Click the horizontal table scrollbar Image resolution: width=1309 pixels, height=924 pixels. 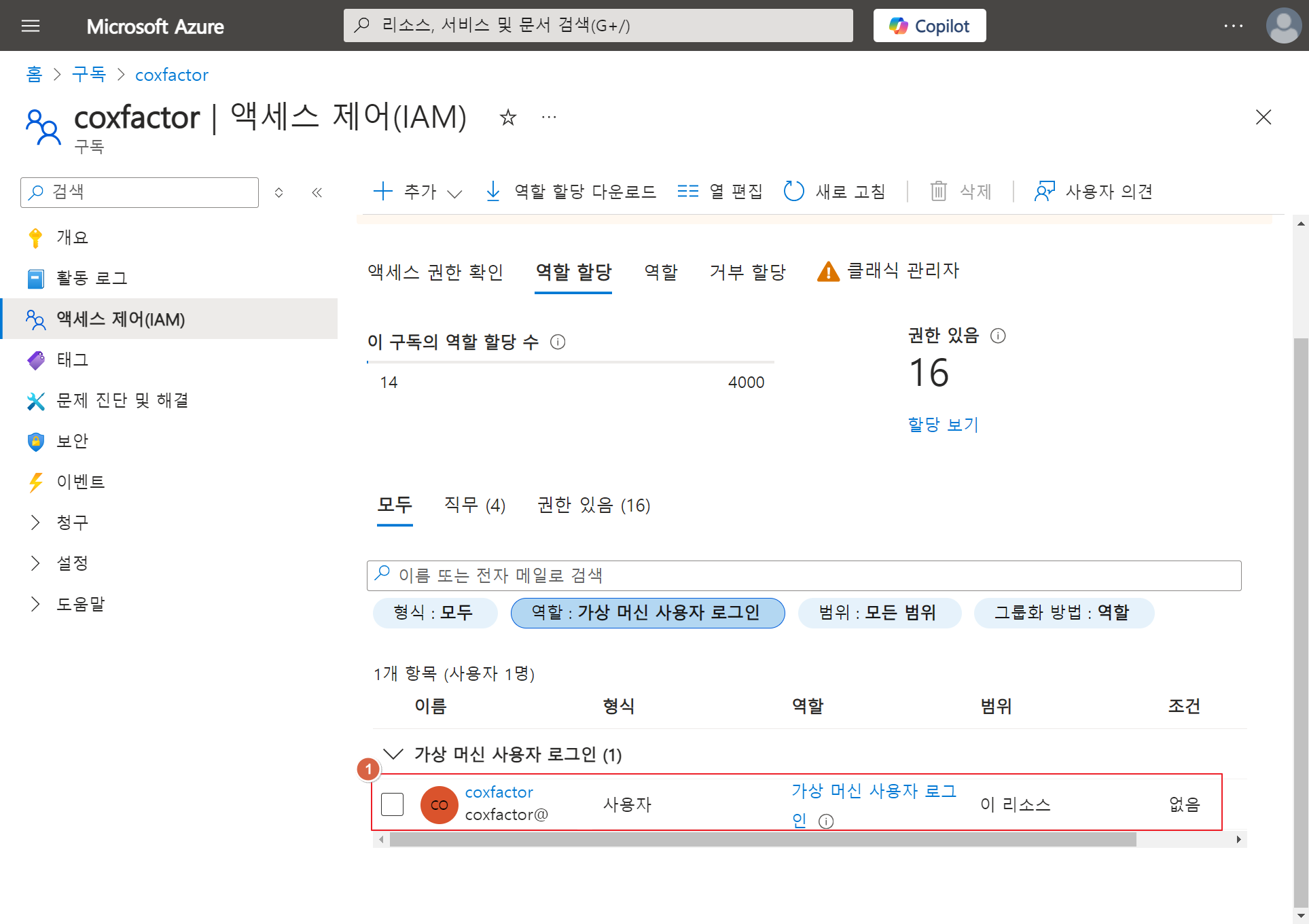761,840
